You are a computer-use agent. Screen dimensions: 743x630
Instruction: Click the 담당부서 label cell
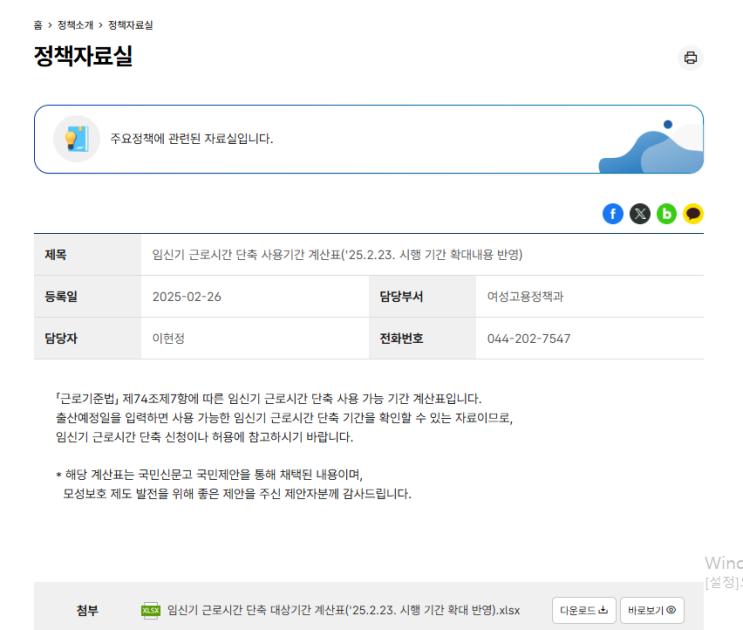pyautogui.click(x=422, y=297)
